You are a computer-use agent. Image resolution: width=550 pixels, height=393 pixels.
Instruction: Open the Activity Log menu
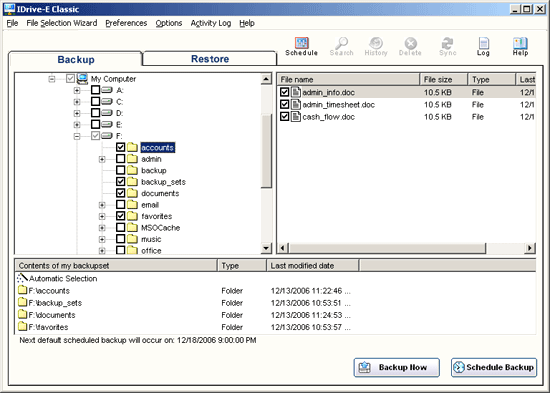click(x=211, y=23)
